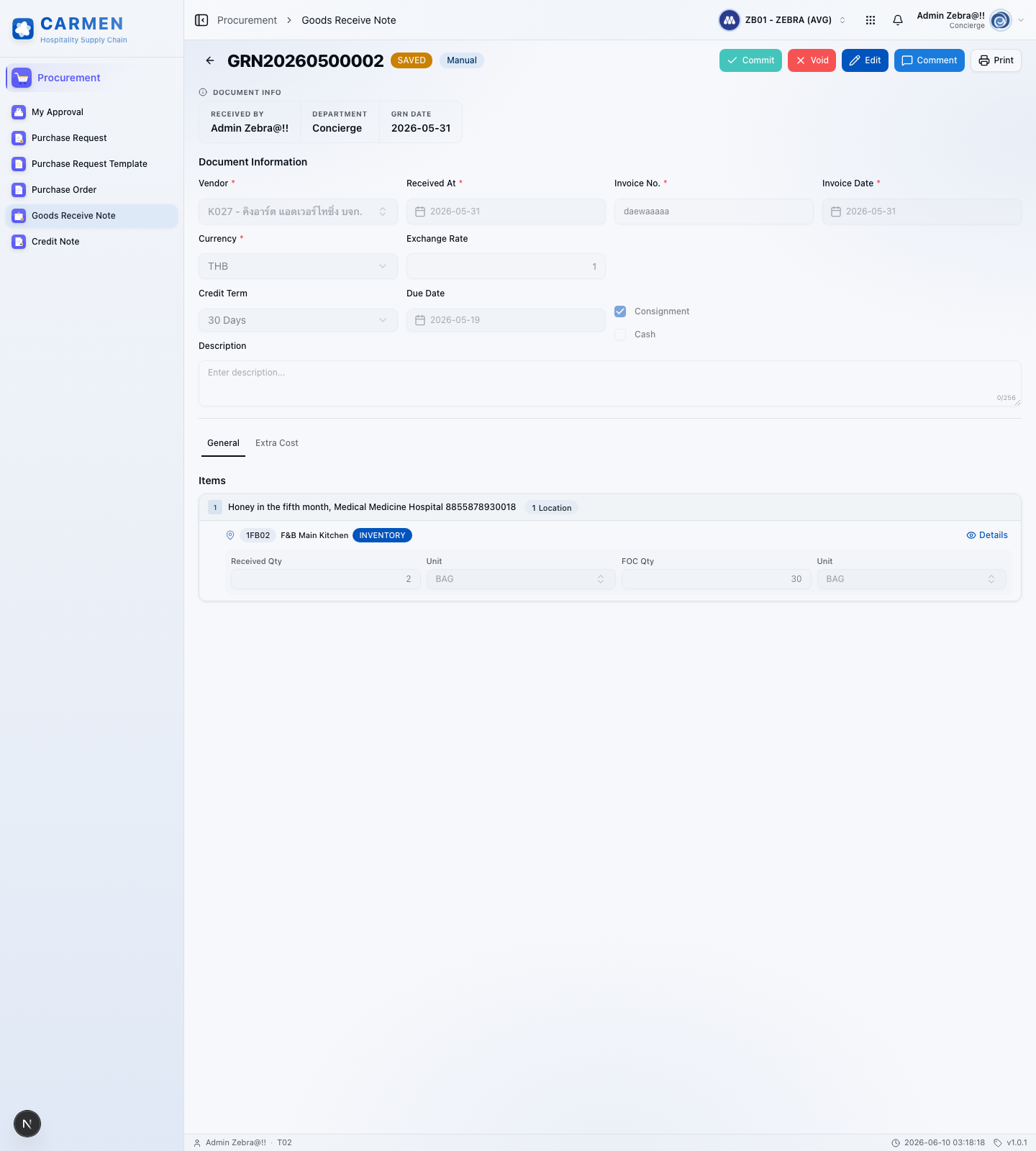The image size is (1036, 1151).
Task: Click the Edit button
Action: [x=865, y=60]
